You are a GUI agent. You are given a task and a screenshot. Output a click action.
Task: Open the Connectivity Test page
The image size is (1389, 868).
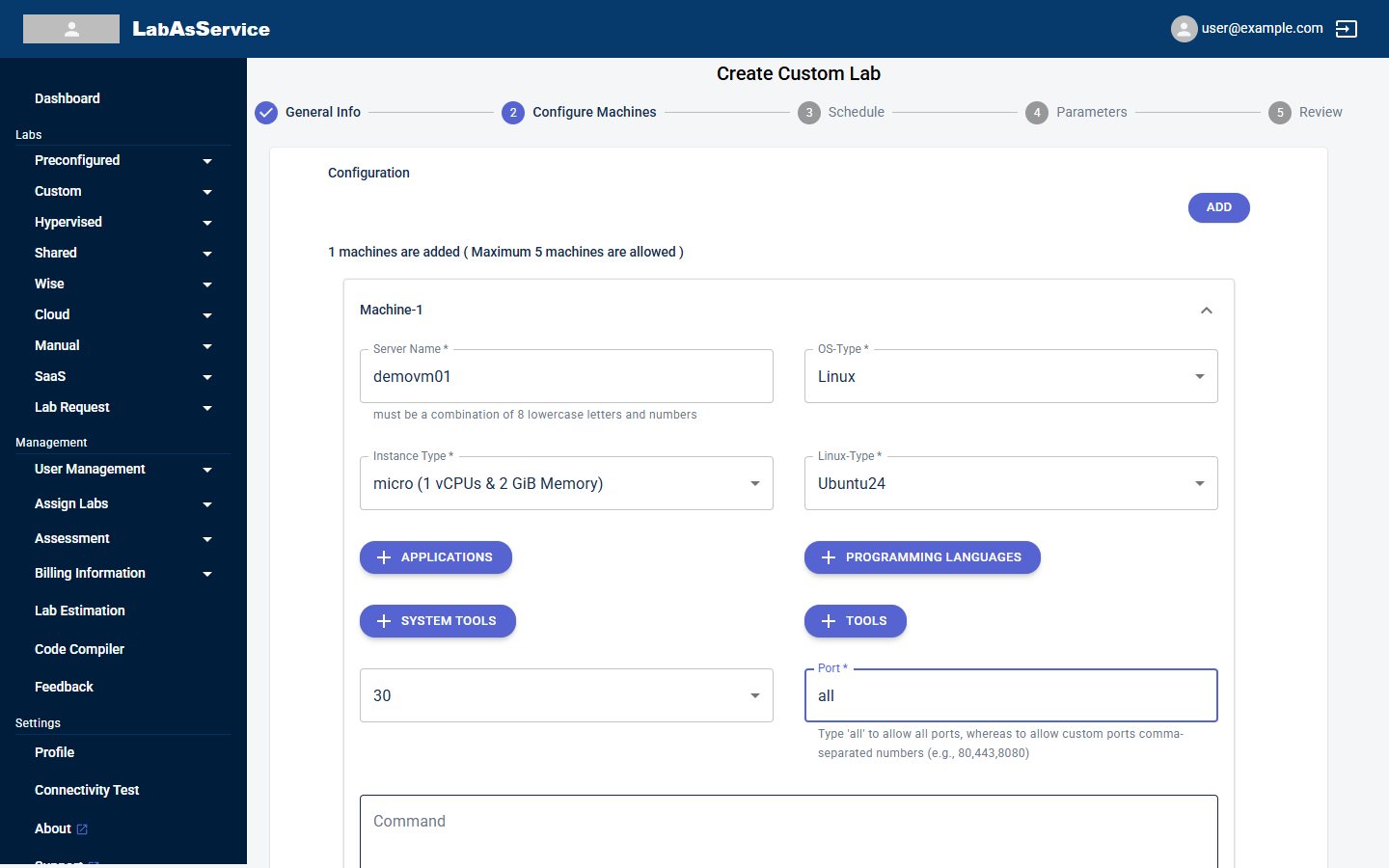[87, 790]
